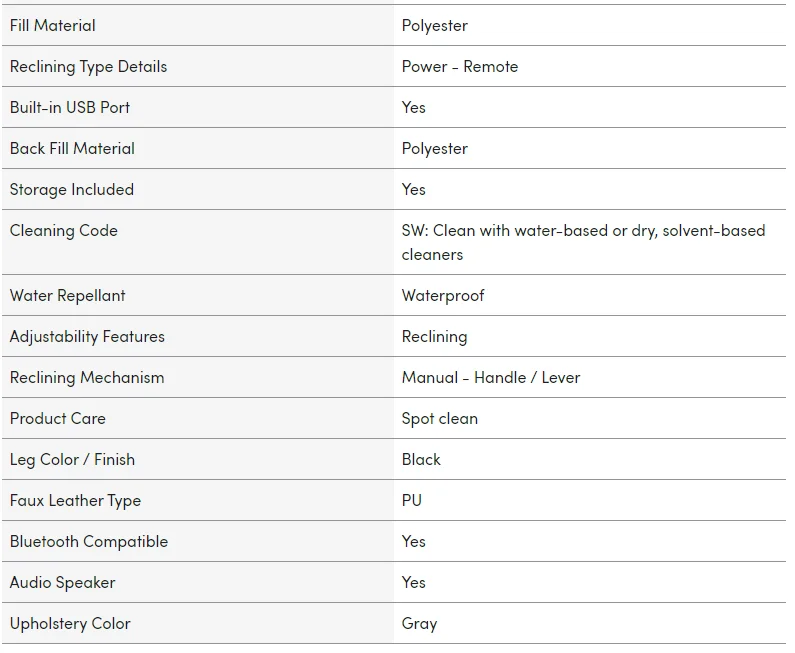
Task: Select the Storage Included label
Action: tap(72, 189)
